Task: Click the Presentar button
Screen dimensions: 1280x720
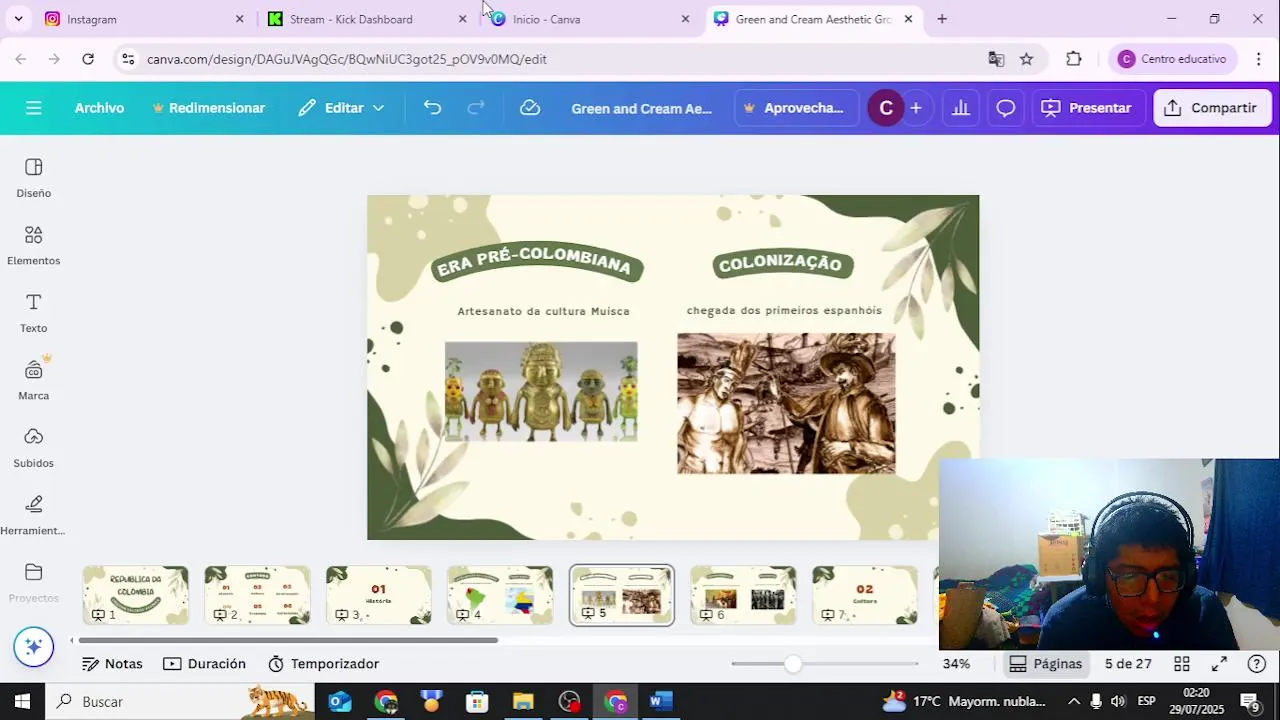Action: tap(1087, 108)
